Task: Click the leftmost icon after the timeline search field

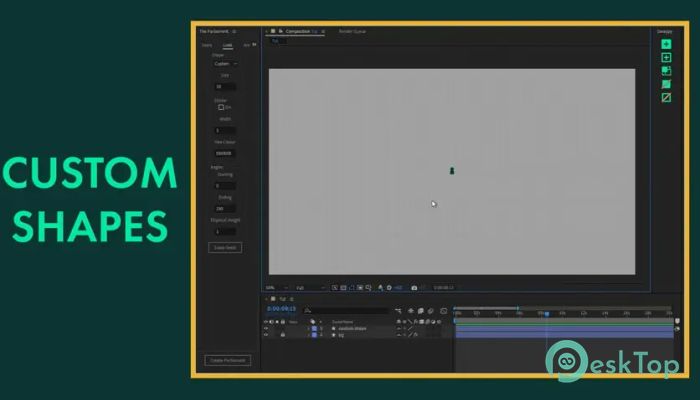Action: point(398,311)
